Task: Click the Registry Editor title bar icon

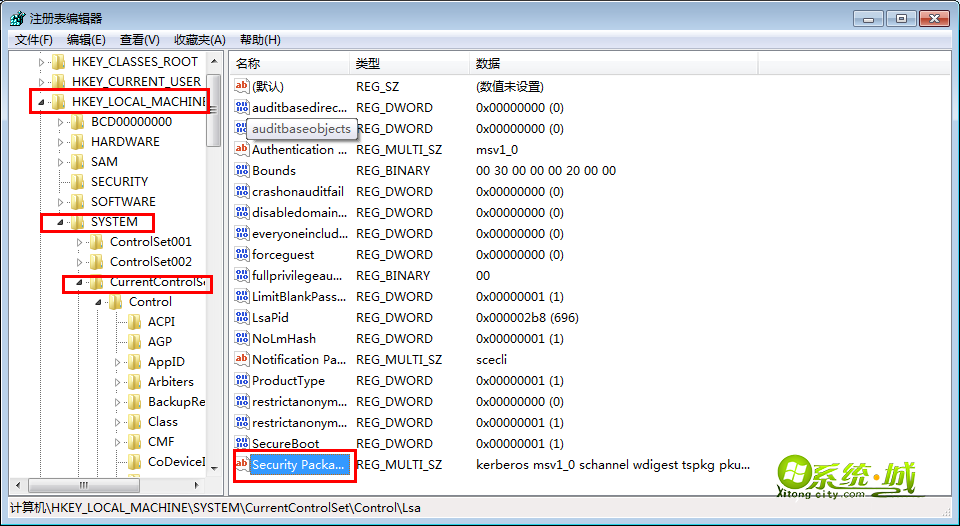Action: (x=17, y=18)
